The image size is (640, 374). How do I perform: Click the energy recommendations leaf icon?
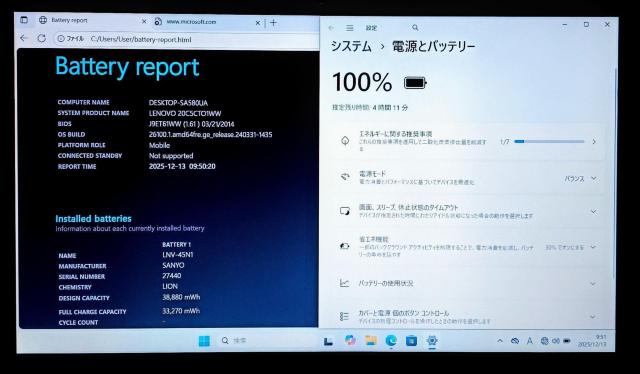tap(345, 141)
